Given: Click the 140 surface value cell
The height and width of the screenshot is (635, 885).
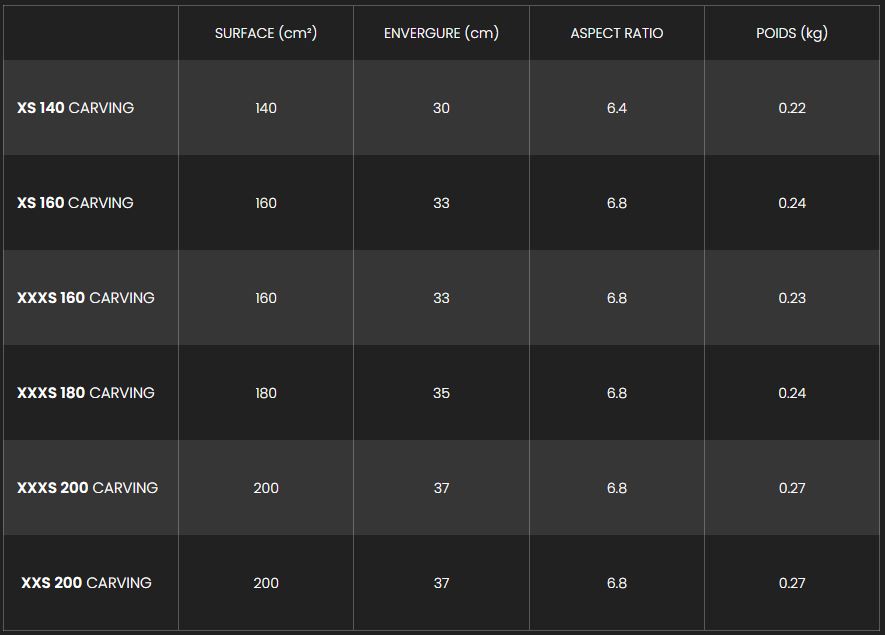Looking at the screenshot, I should coord(266,108).
